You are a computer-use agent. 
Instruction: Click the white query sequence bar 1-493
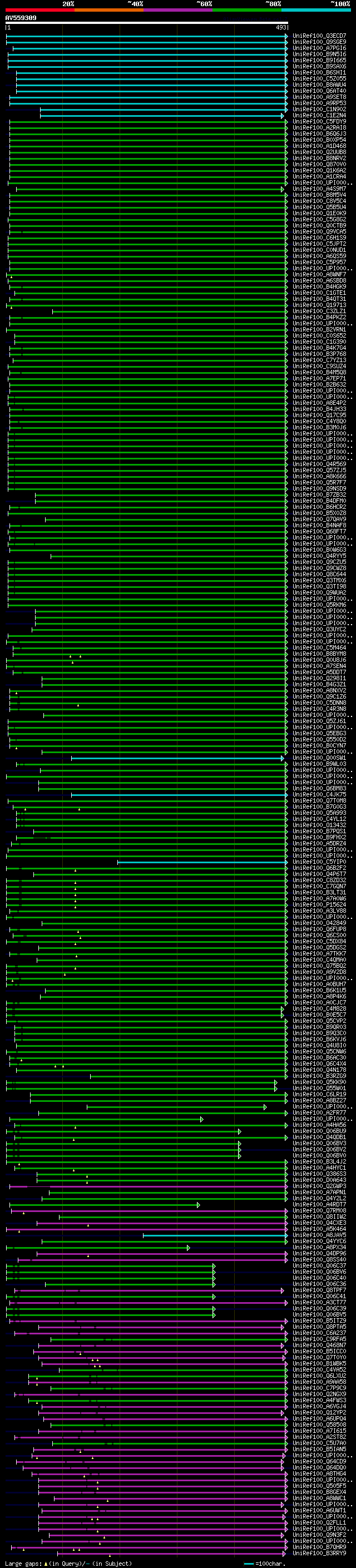click(147, 23)
